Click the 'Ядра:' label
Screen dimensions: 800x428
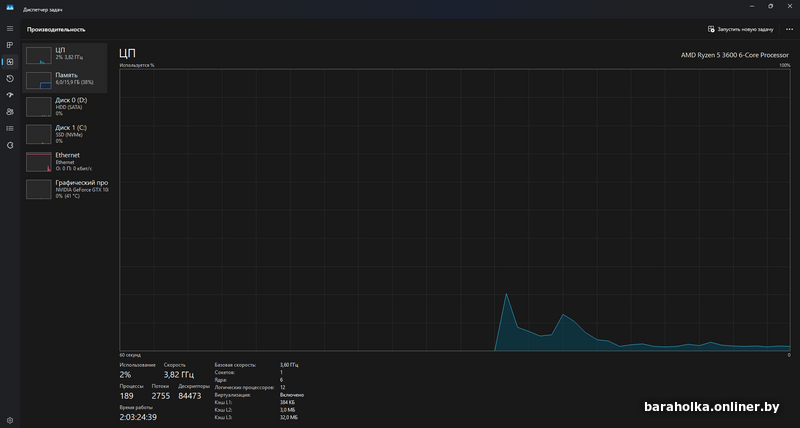tap(221, 380)
